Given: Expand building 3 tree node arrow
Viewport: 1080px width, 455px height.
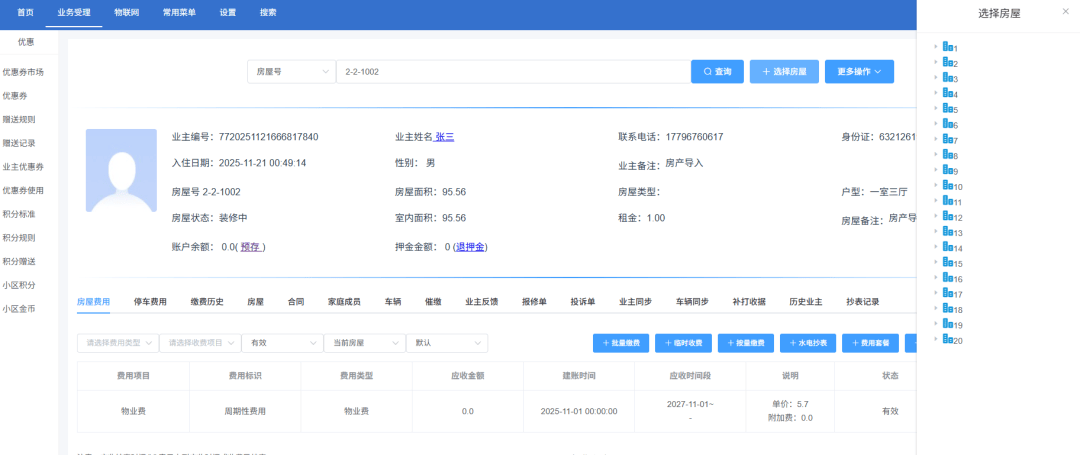Looking at the screenshot, I should click(x=936, y=78).
